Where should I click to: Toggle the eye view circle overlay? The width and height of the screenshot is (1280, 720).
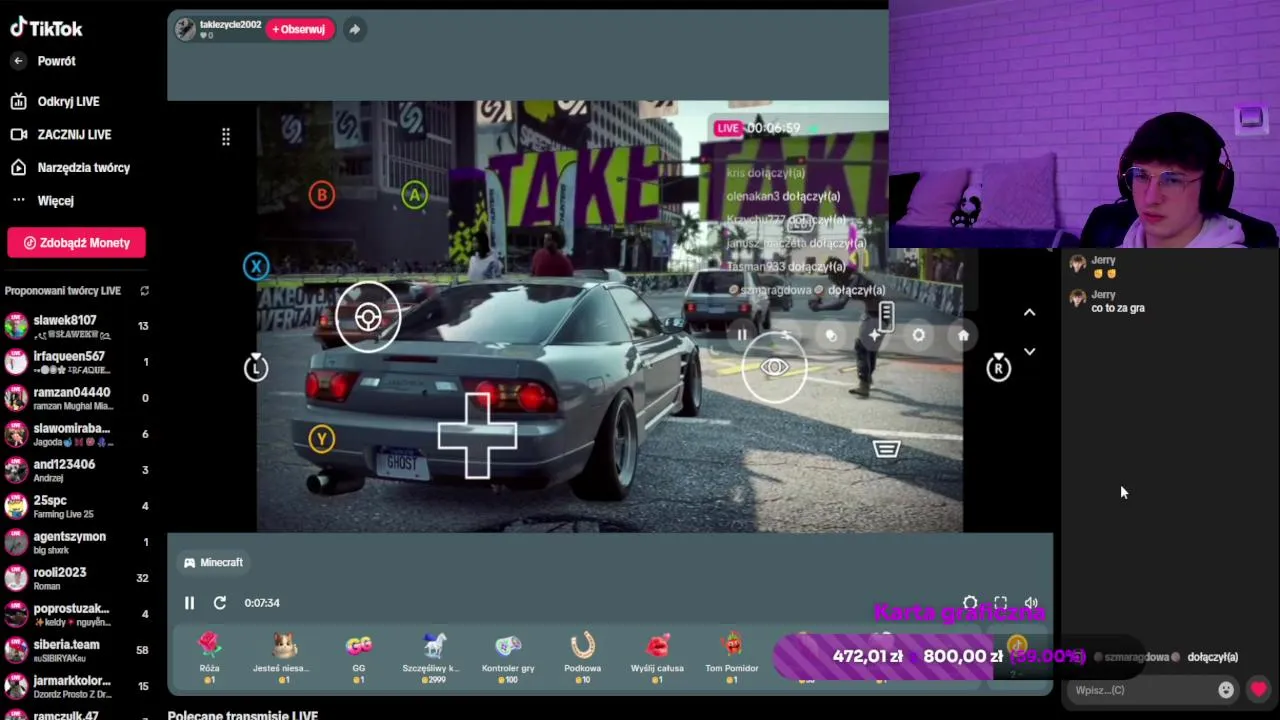774,368
